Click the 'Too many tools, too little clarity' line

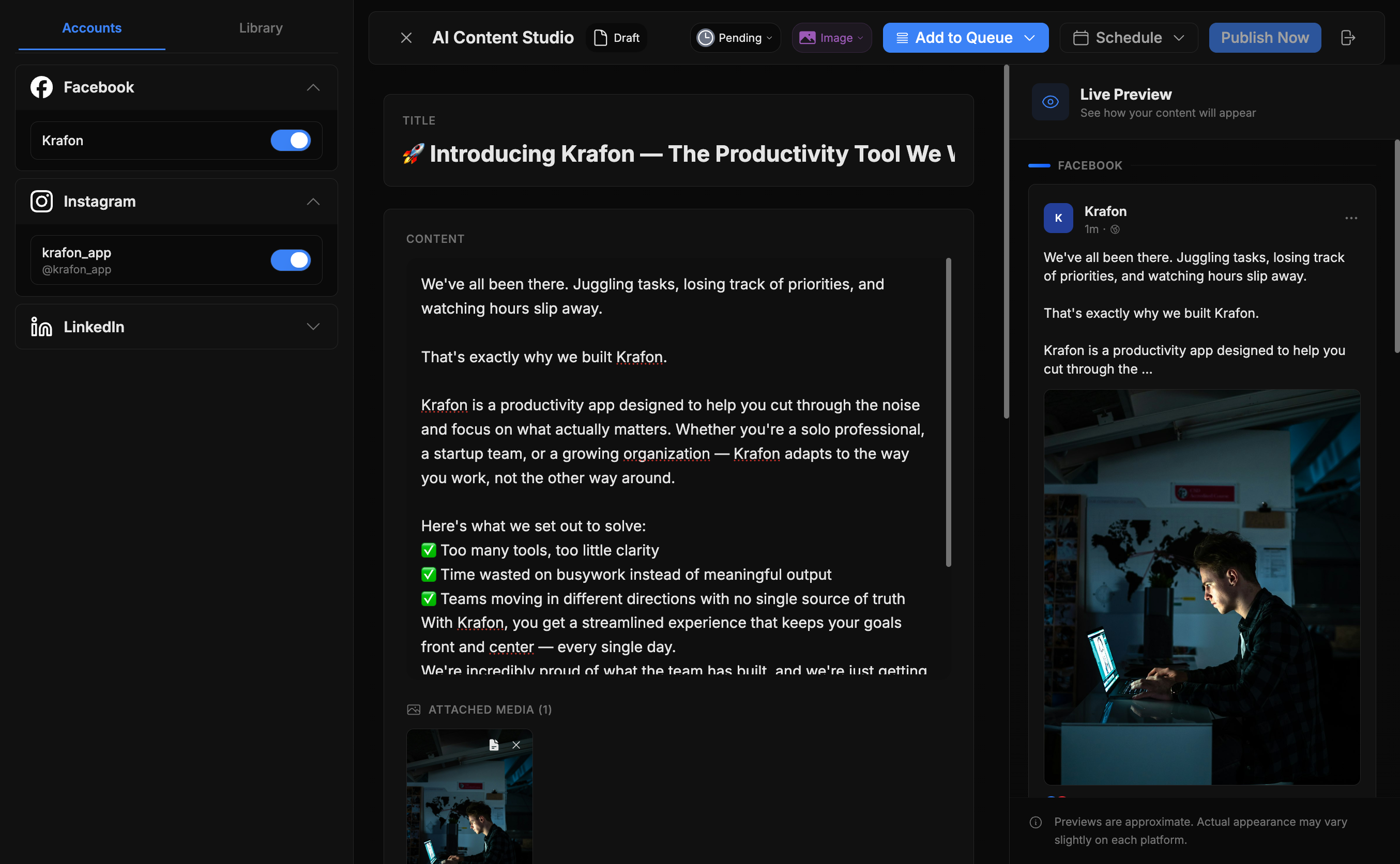550,550
